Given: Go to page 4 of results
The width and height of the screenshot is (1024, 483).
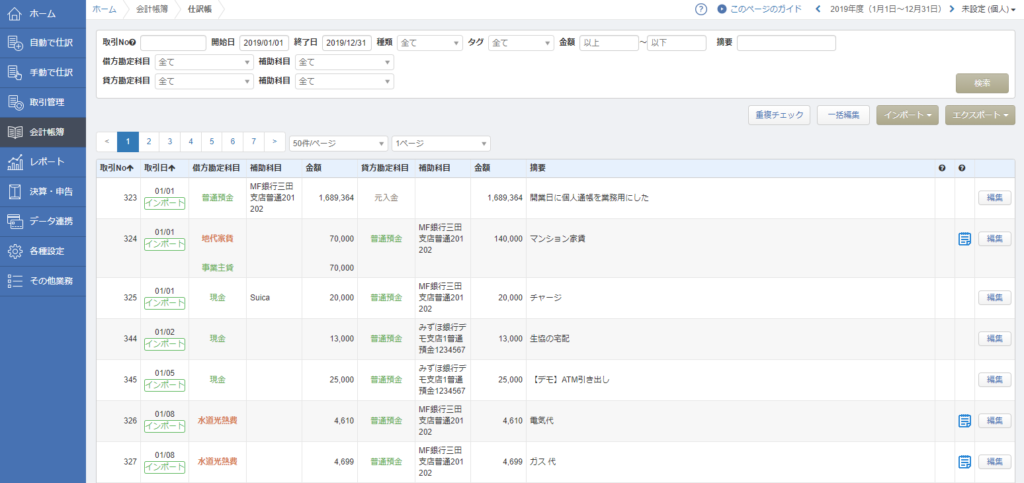Looking at the screenshot, I should [x=191, y=141].
